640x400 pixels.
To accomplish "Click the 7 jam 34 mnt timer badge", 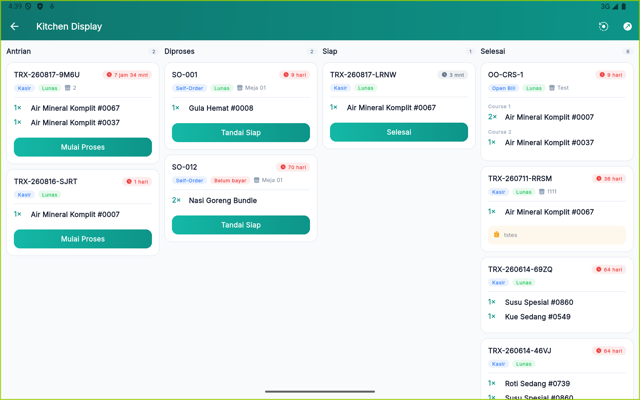I will [127, 75].
